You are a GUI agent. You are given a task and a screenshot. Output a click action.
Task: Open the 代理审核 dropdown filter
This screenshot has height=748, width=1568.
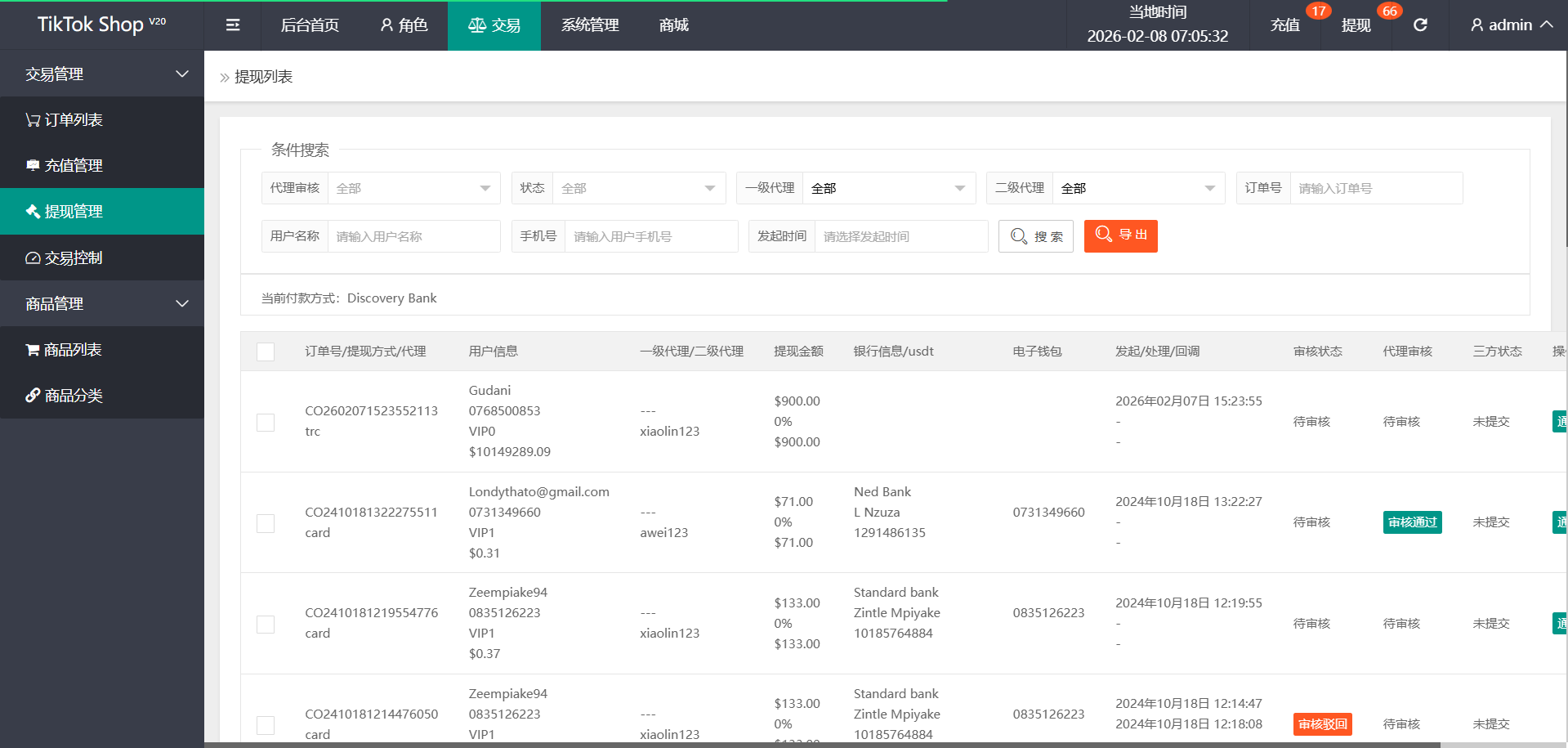413,188
